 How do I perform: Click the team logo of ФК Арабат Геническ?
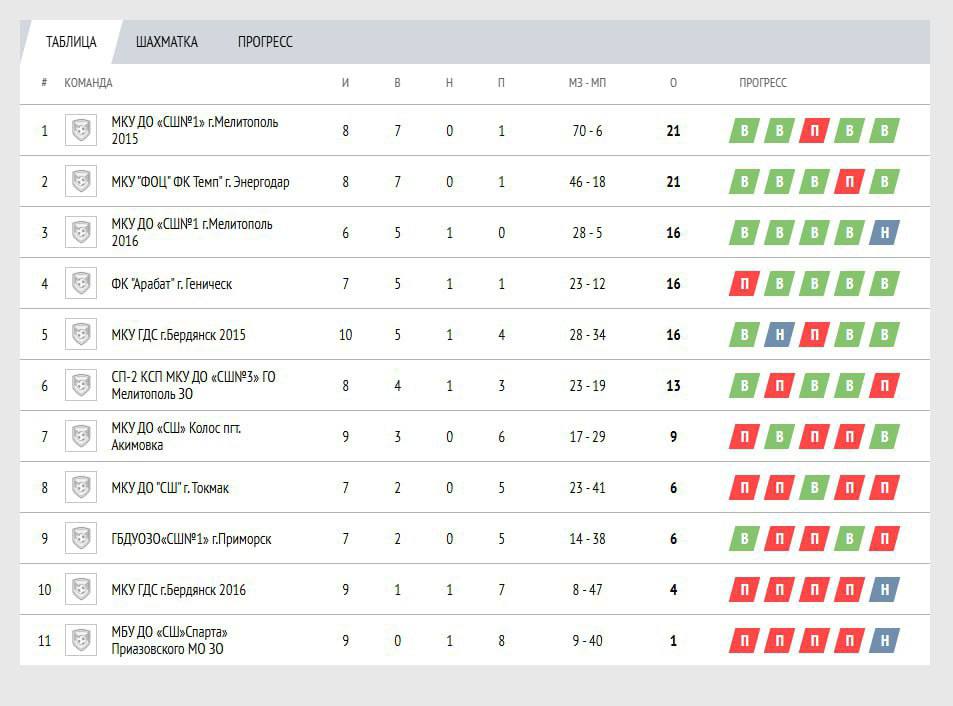(81, 284)
